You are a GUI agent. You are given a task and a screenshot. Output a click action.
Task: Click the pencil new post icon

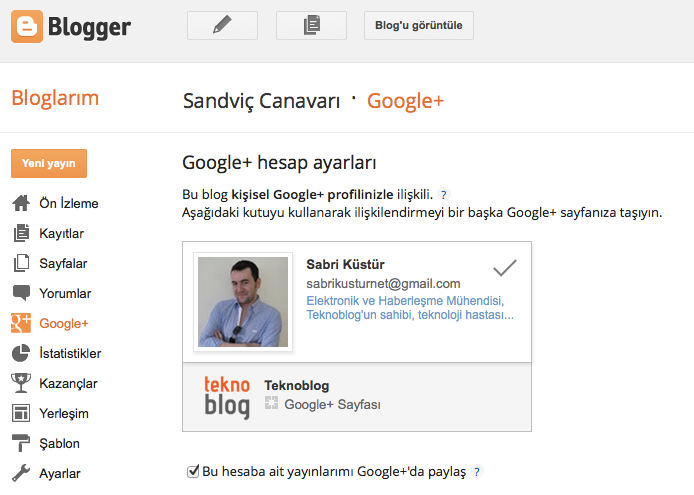point(222,26)
